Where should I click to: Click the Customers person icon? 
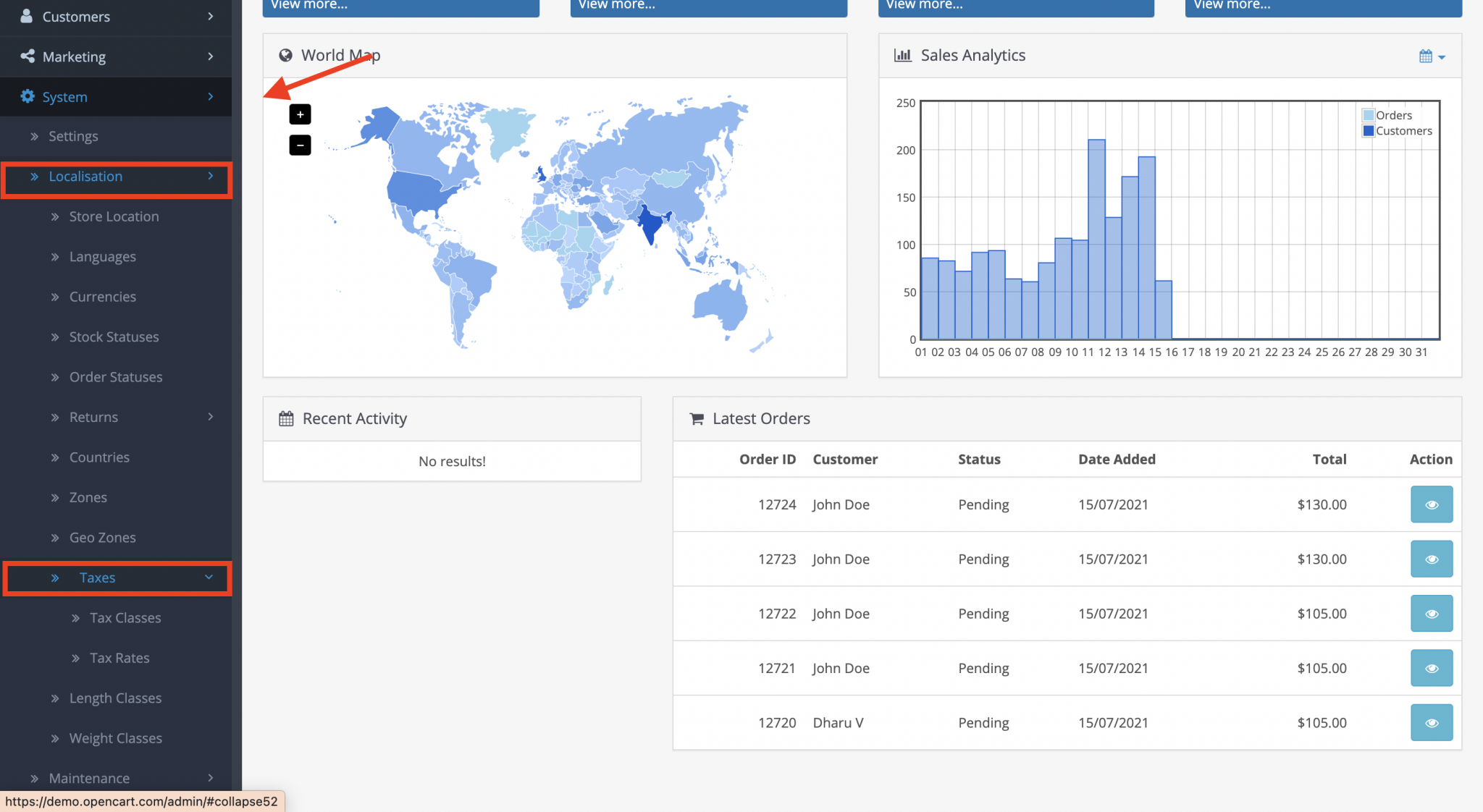27,16
